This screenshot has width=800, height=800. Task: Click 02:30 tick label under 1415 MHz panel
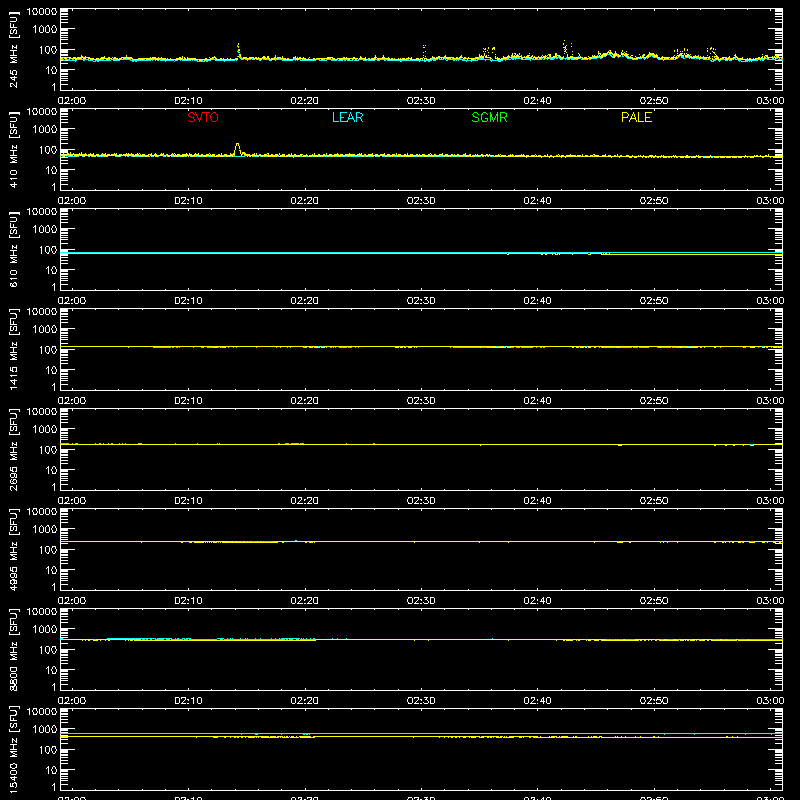point(421,401)
